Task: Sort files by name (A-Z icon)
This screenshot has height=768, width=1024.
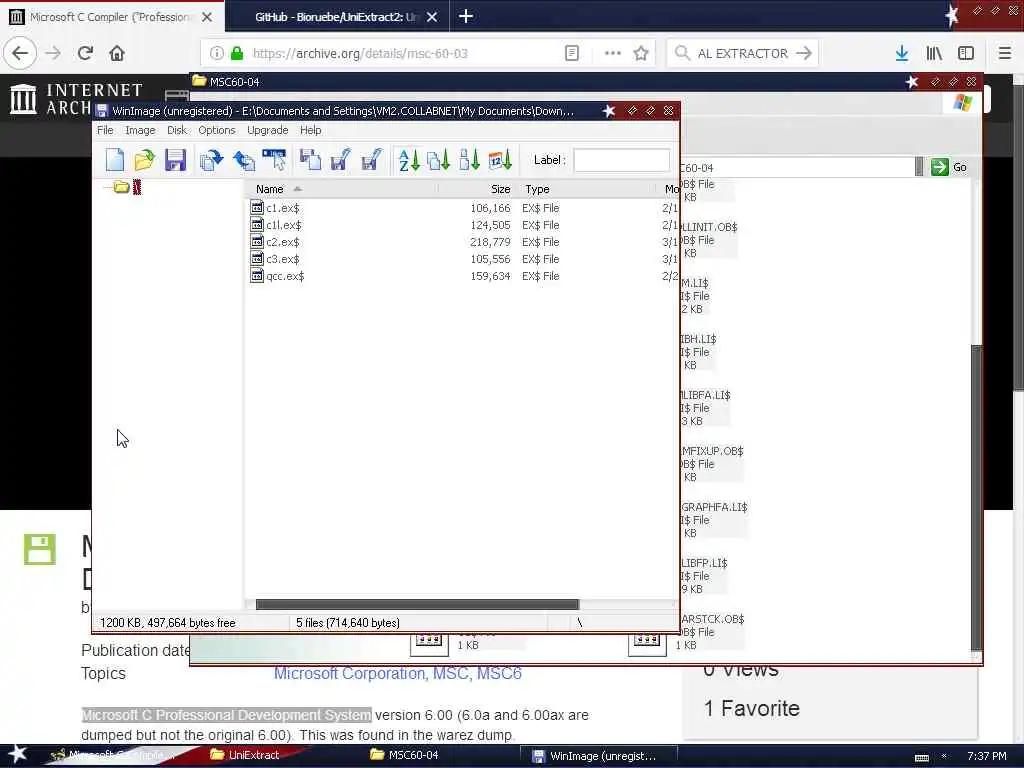Action: (x=409, y=160)
